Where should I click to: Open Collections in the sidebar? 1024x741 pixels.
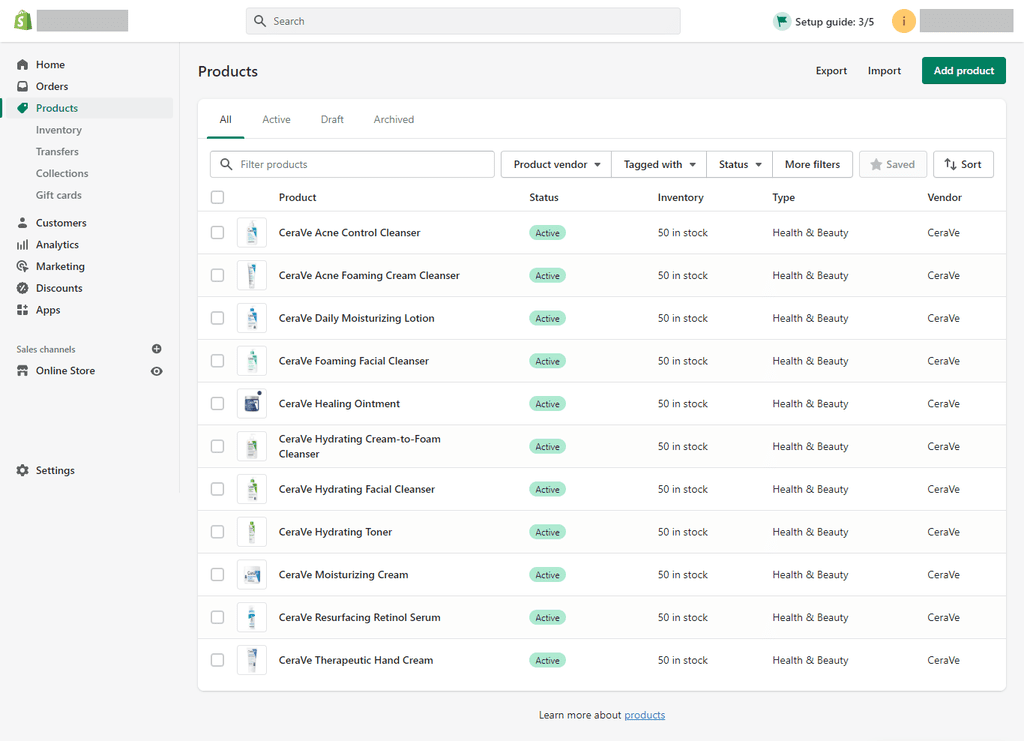click(x=62, y=173)
